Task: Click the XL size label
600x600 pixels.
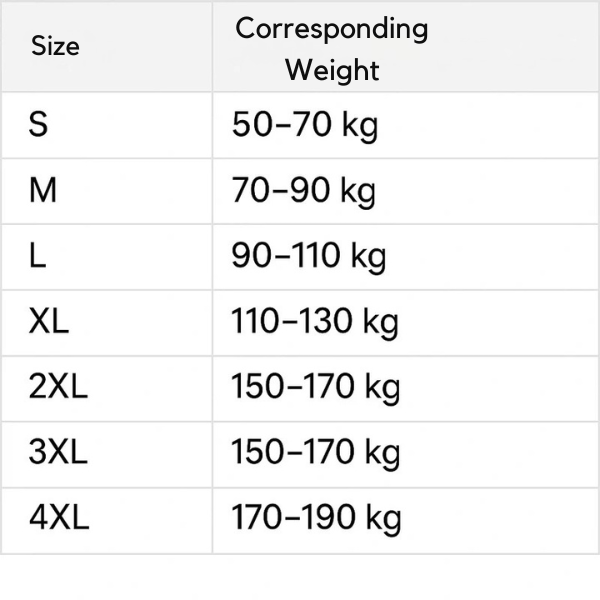Action: pyautogui.click(x=49, y=322)
